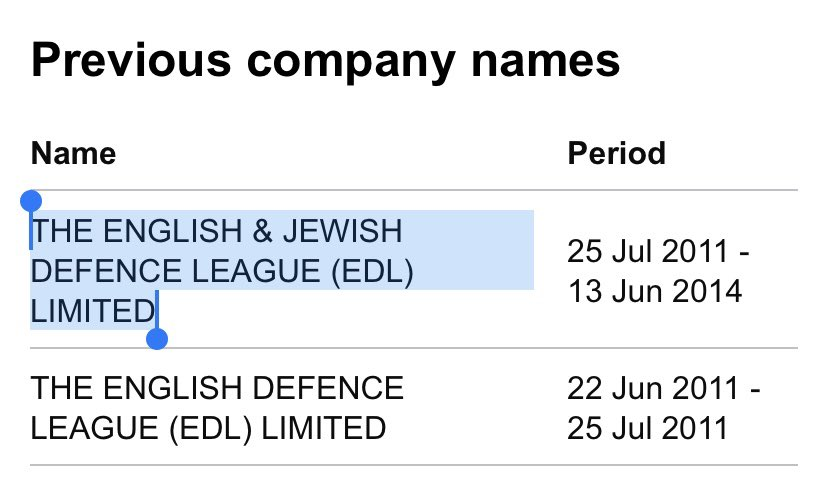Click the date 25 Jul 2011 -

[658, 251]
